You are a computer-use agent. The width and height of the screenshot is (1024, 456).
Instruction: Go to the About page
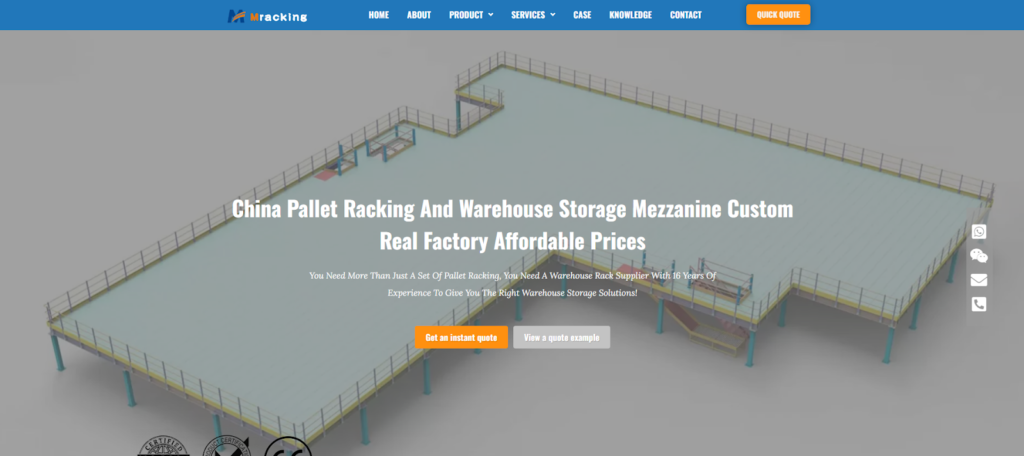tap(419, 15)
